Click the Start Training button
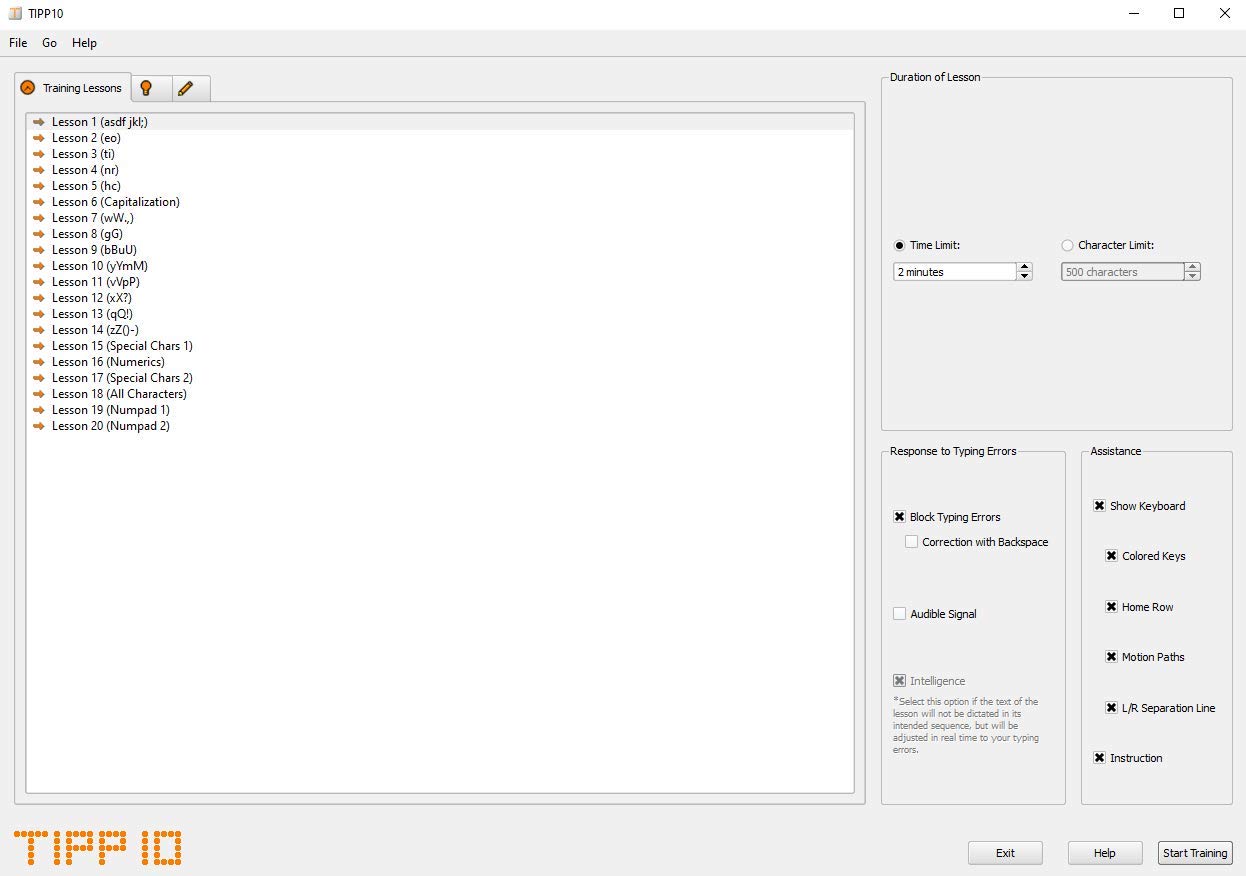 point(1195,853)
